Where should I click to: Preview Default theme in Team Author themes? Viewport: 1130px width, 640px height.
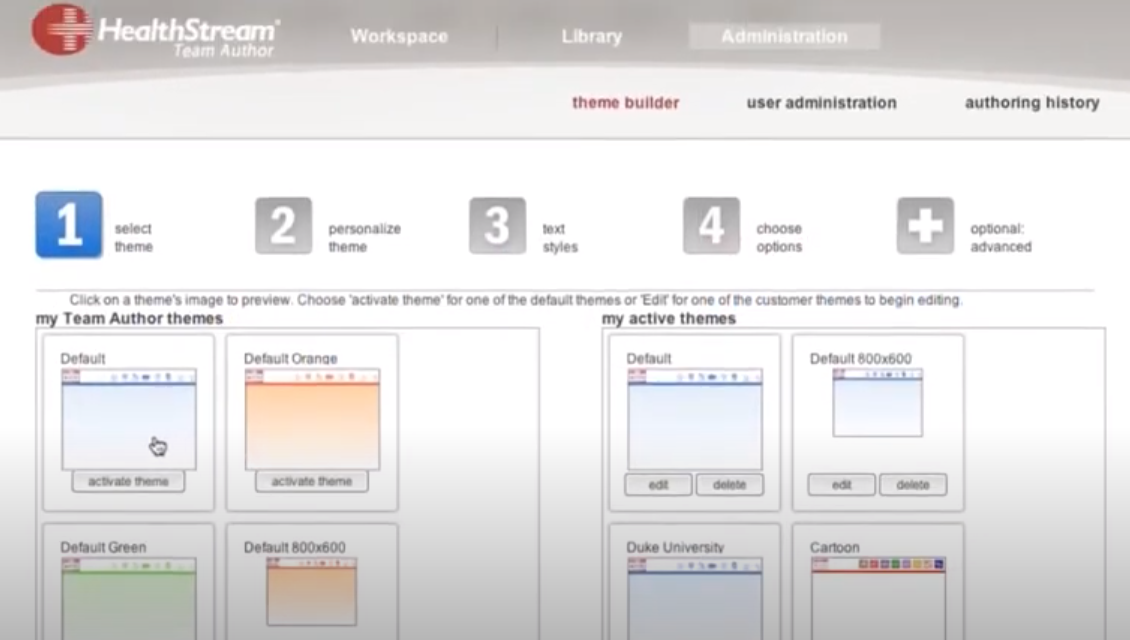(x=129, y=419)
